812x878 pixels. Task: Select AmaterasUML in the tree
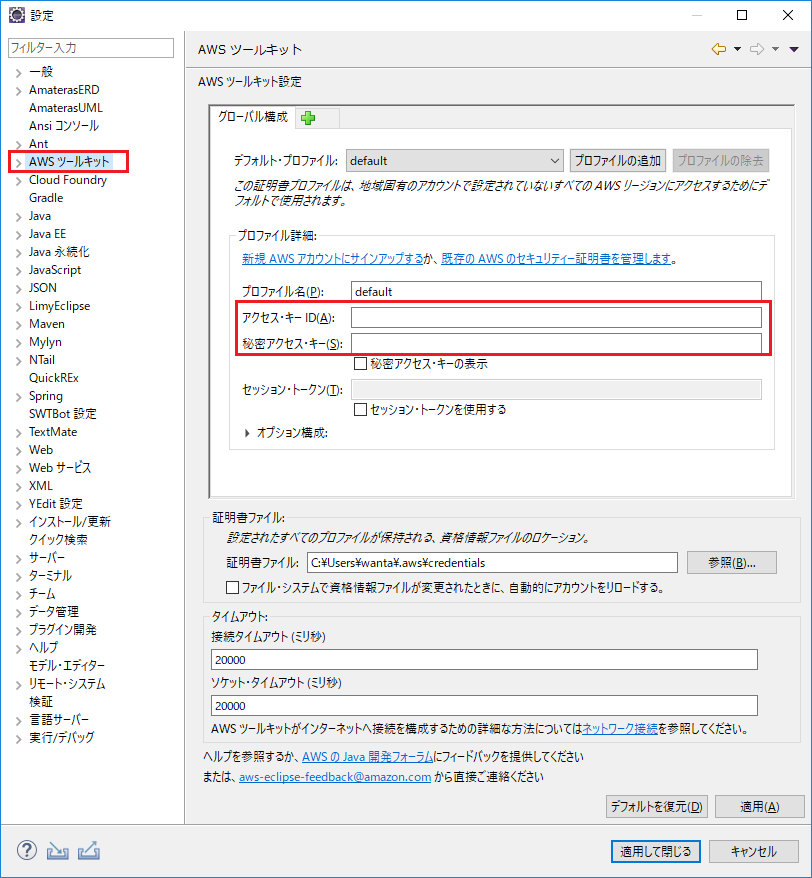66,108
